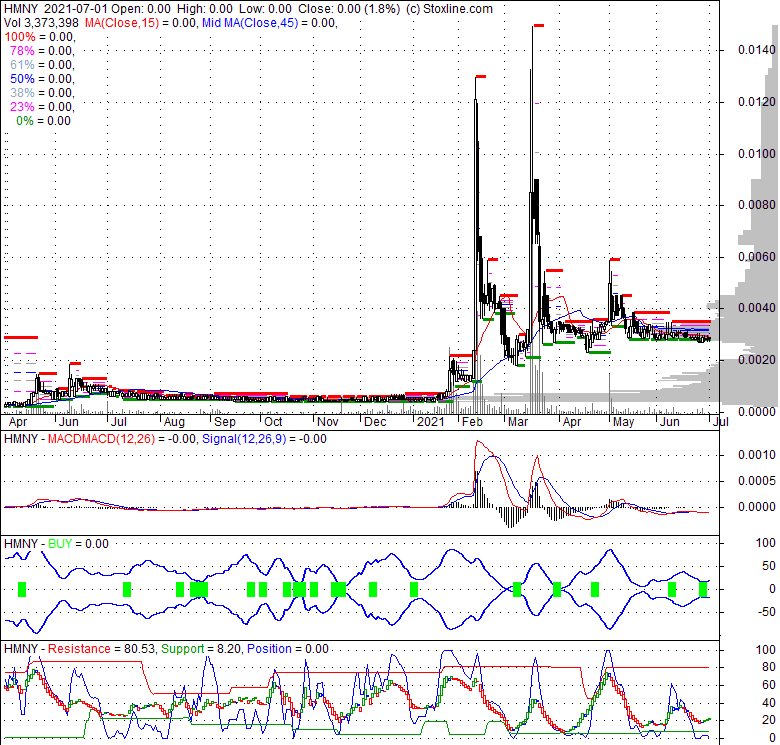Click the (c) Stoxline.com copyright text
The width and height of the screenshot is (780, 745).
click(449, 9)
